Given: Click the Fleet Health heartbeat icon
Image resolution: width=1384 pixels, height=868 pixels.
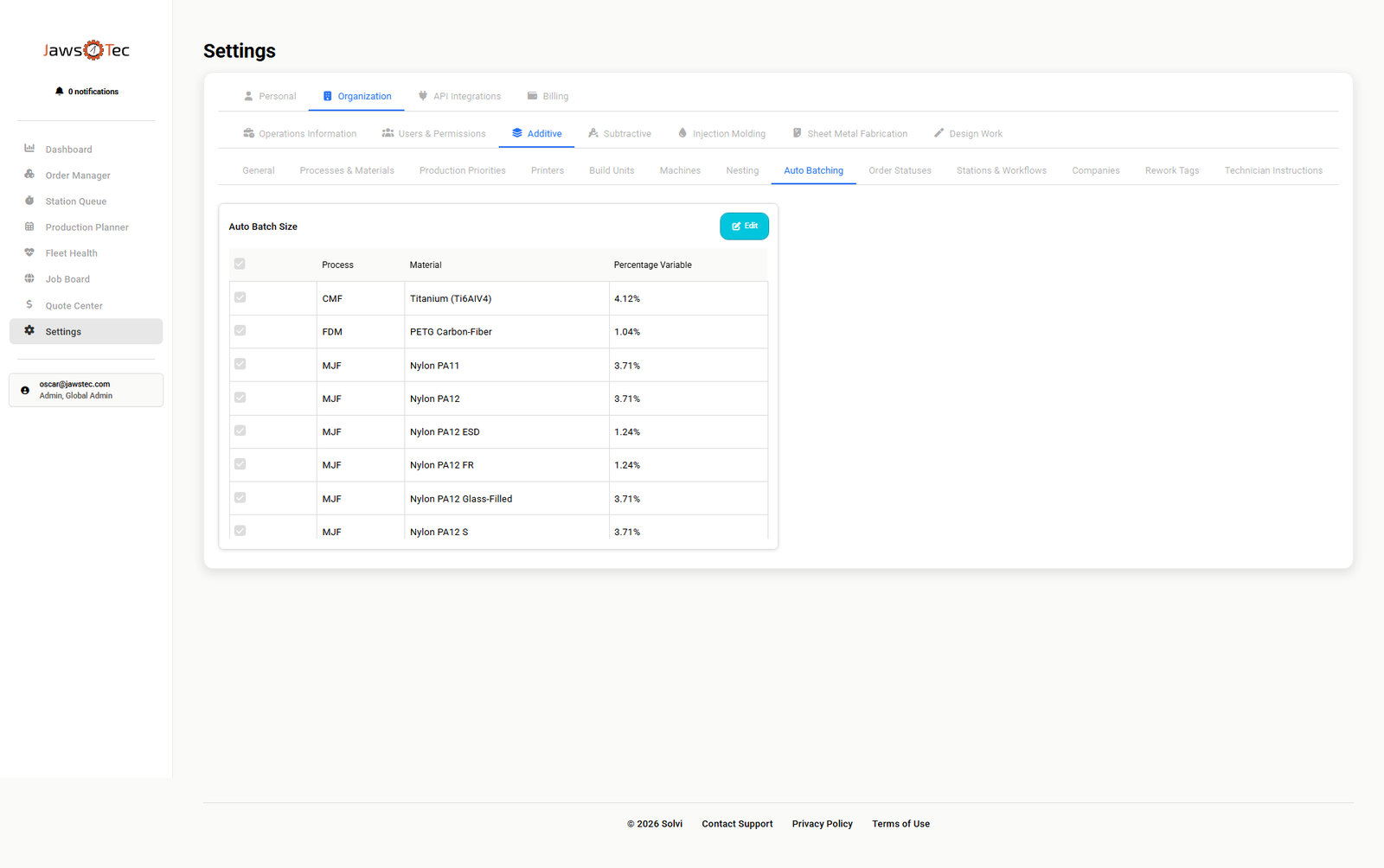Looking at the screenshot, I should coord(29,252).
